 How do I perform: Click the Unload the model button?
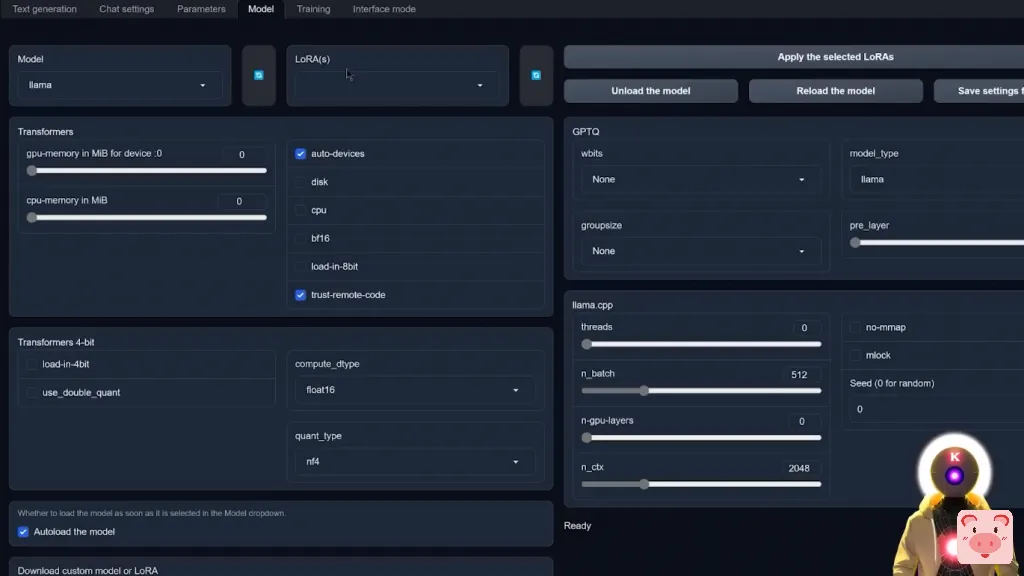(x=651, y=91)
